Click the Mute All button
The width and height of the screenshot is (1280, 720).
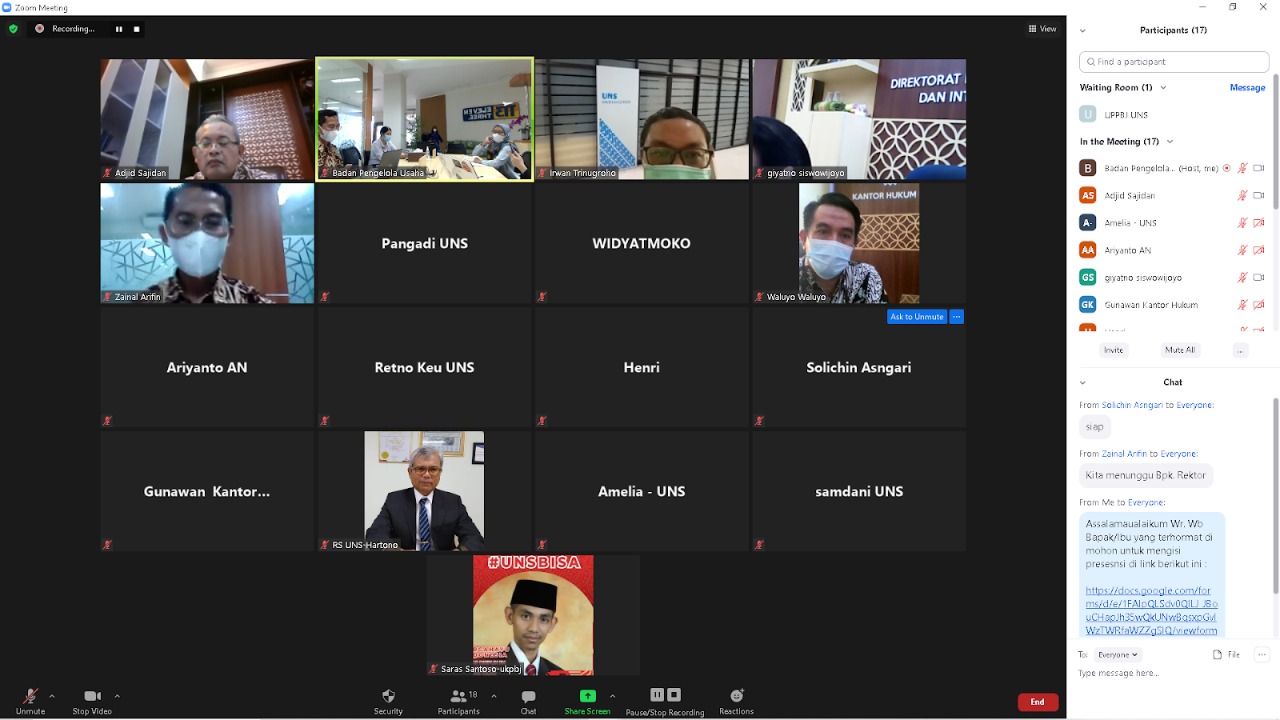pos(1179,350)
